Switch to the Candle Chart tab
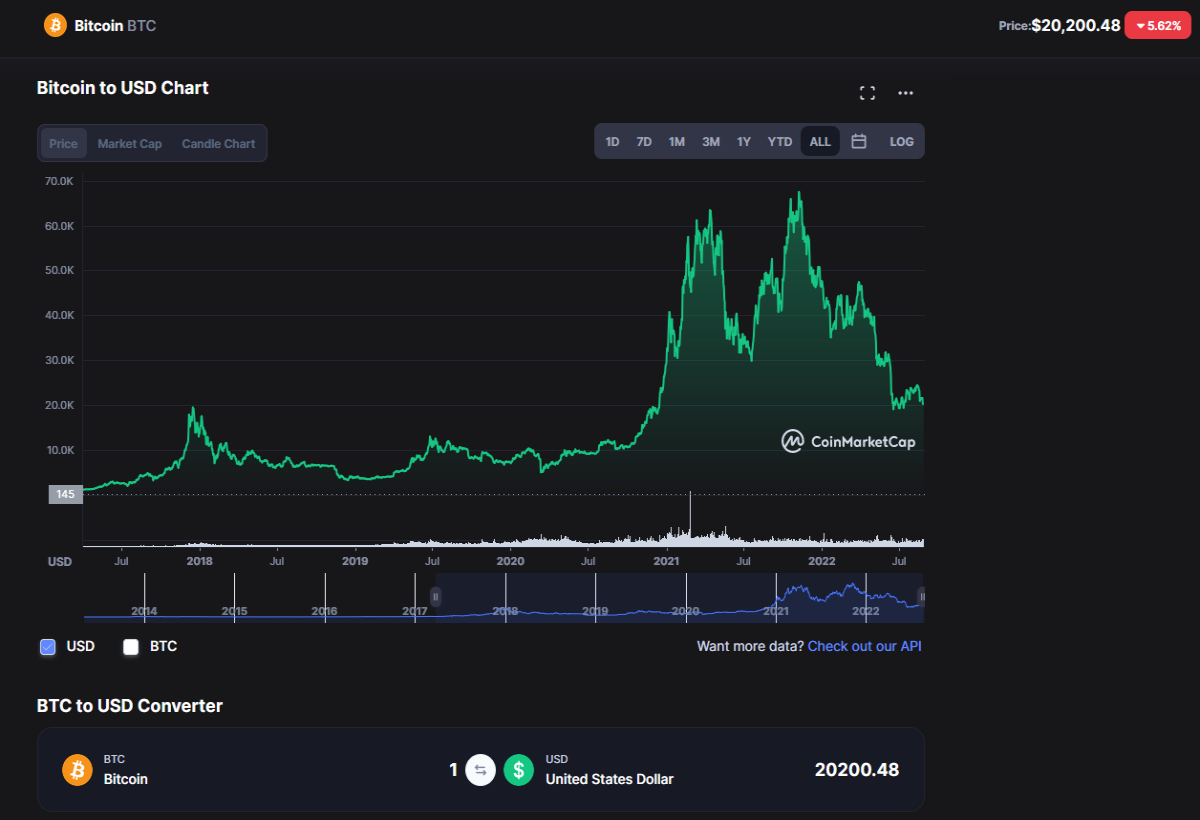This screenshot has width=1200, height=820. 218,143
